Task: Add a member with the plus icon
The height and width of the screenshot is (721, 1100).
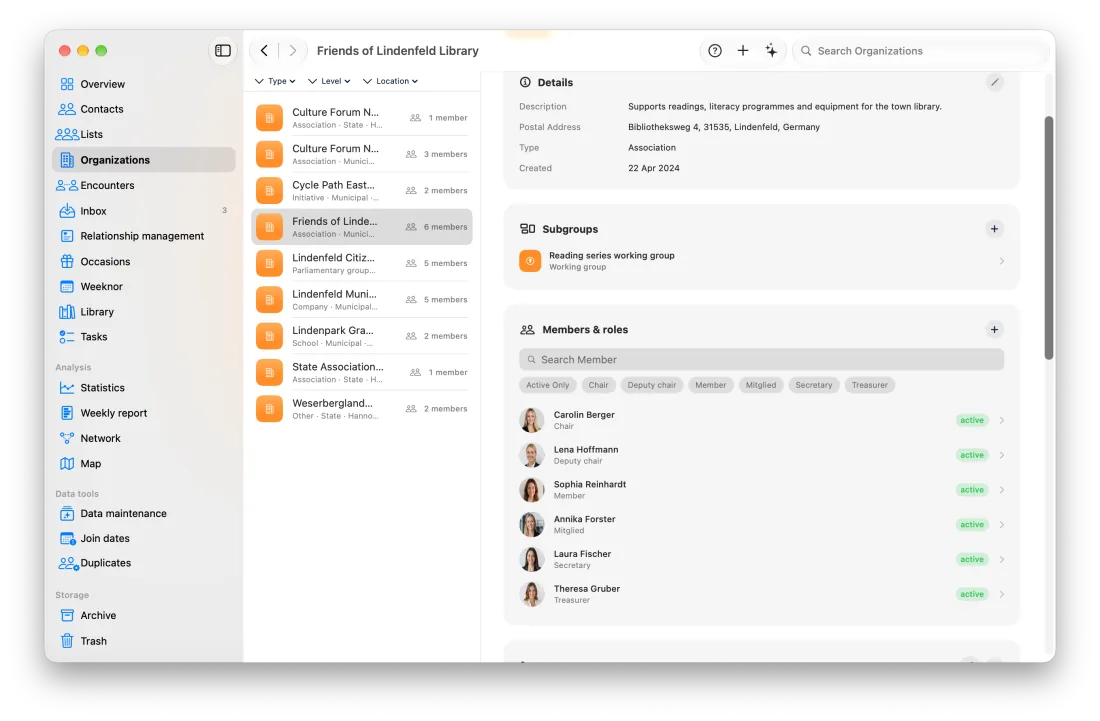Action: 994,330
